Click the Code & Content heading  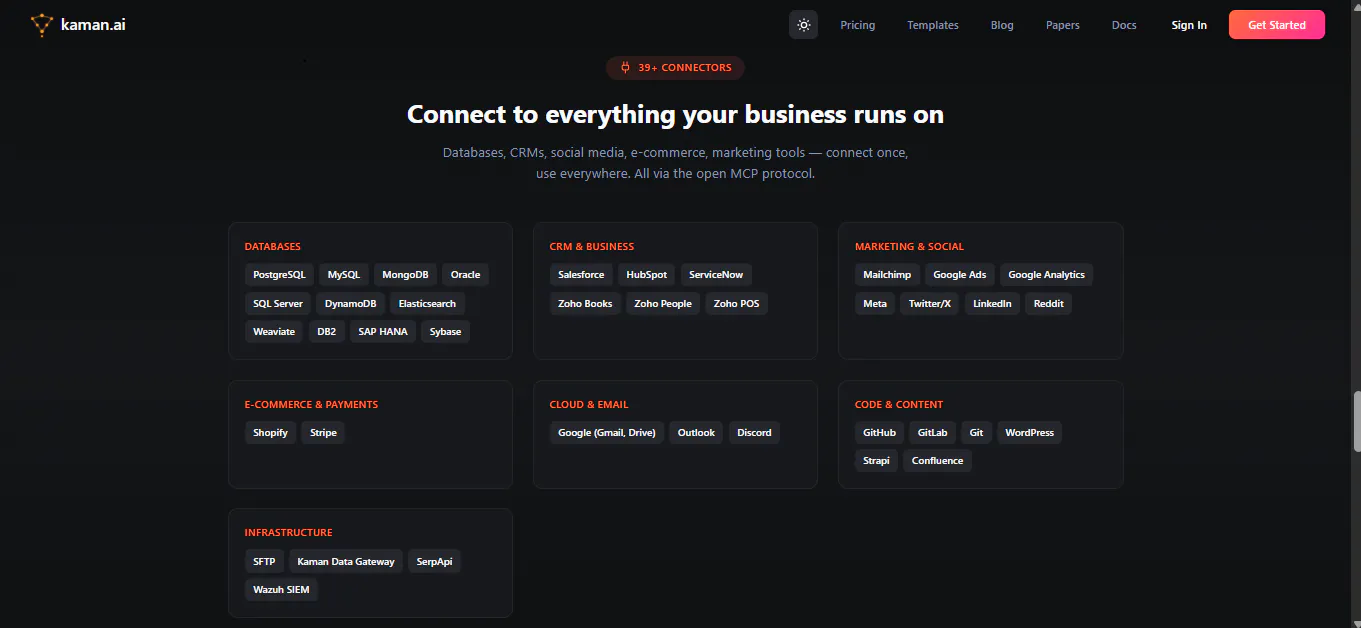(x=899, y=405)
